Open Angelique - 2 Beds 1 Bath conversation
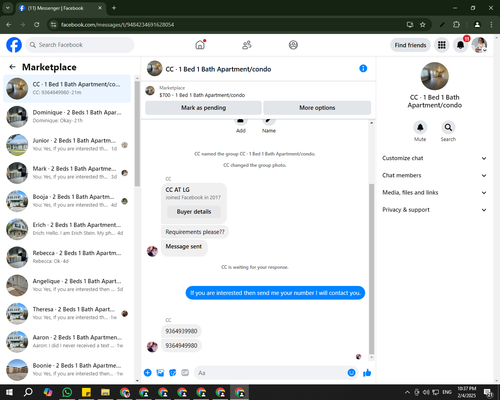The height and width of the screenshot is (400, 500). (x=68, y=285)
